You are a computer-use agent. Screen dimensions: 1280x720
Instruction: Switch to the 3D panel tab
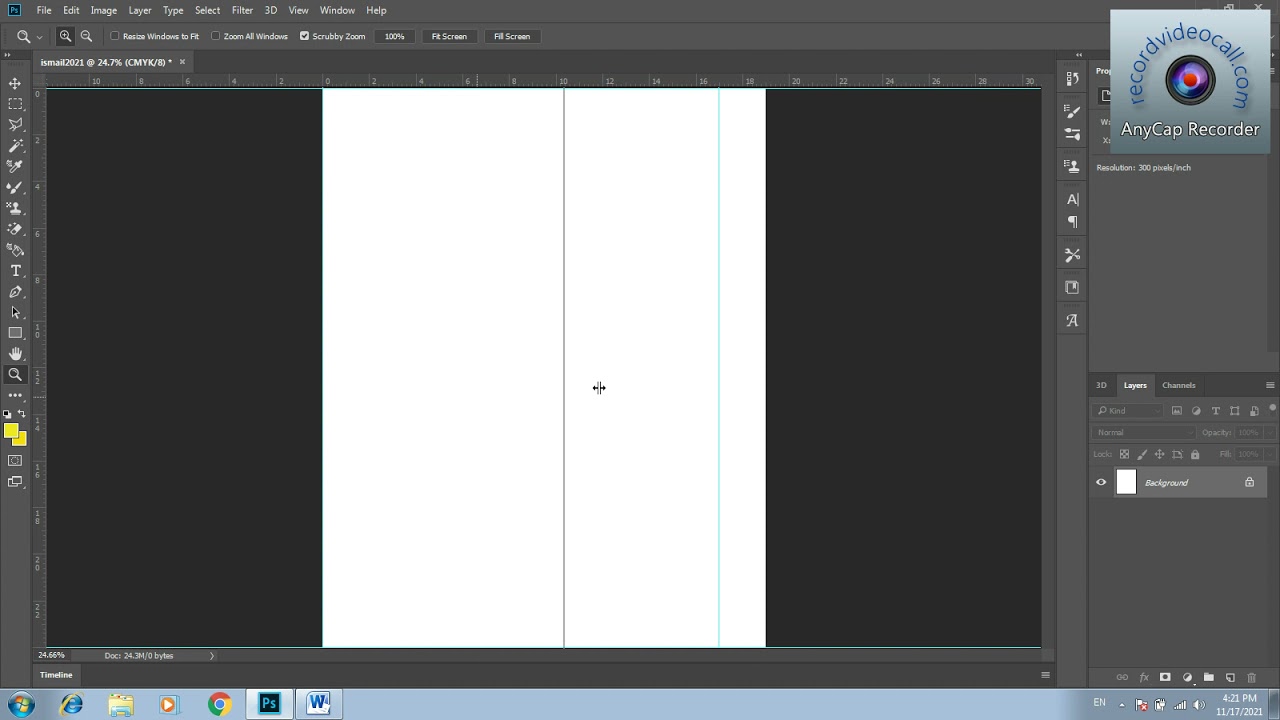[1101, 385]
